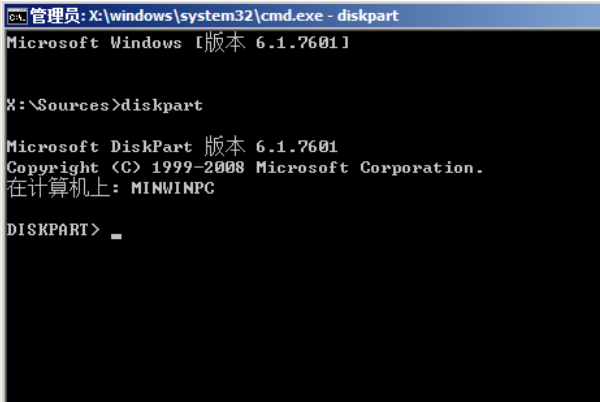Image resolution: width=600 pixels, height=402 pixels.
Task: Open the cmd system menu icon
Action: pos(16,16)
